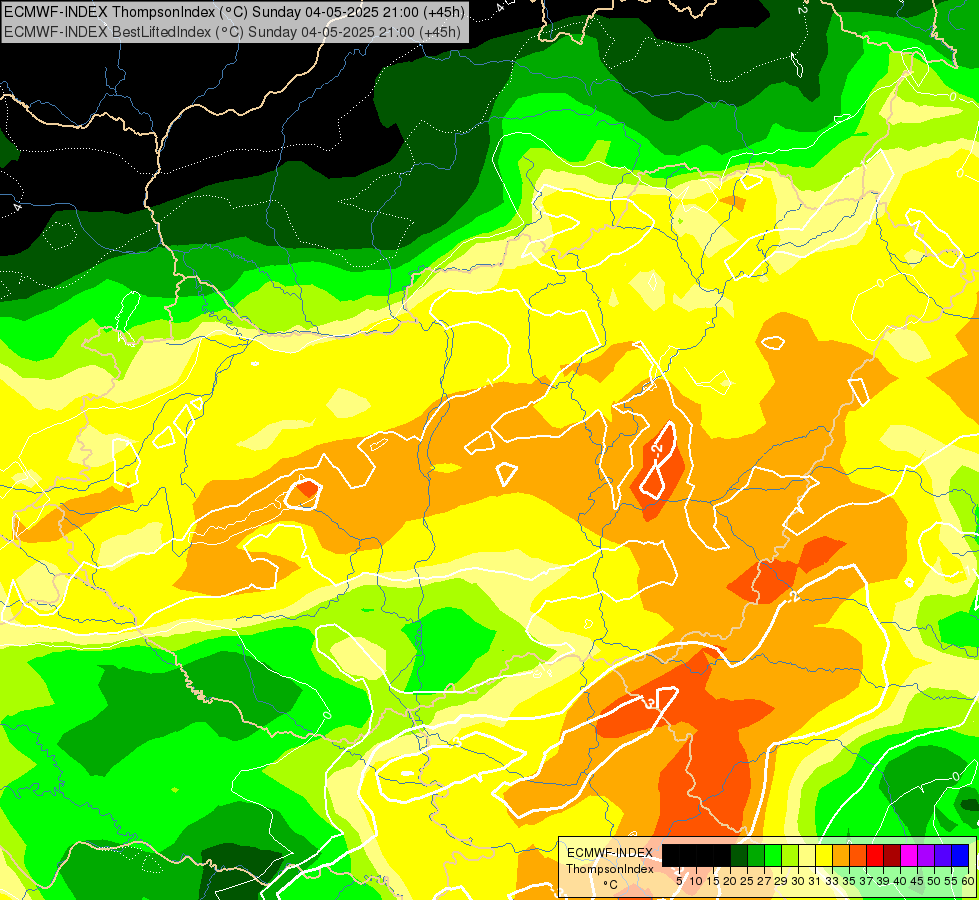The height and width of the screenshot is (900, 979).
Task: Click the legend value 5
Action: click(679, 881)
